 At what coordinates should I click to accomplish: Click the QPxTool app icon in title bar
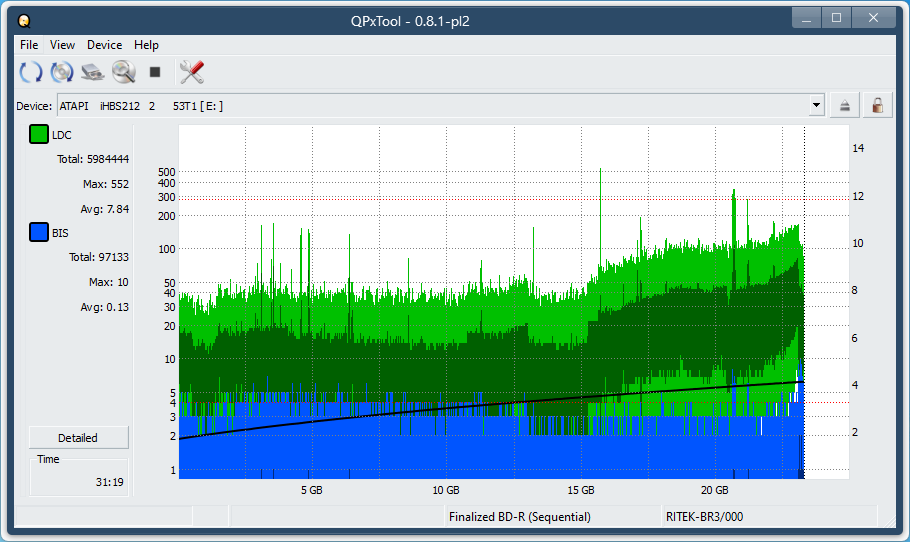tap(24, 21)
